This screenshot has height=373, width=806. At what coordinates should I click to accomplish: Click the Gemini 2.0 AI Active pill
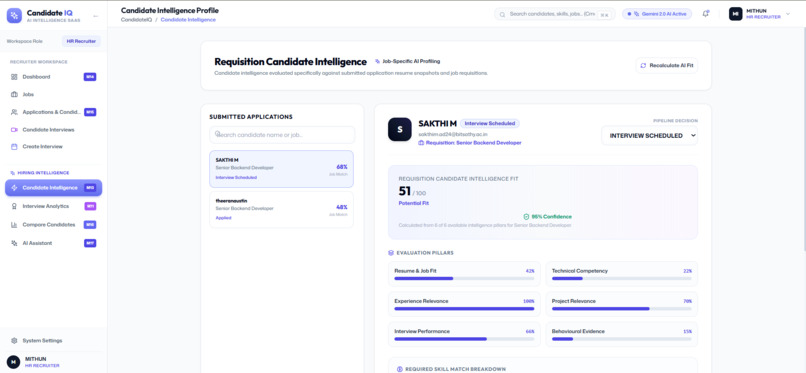(657, 14)
